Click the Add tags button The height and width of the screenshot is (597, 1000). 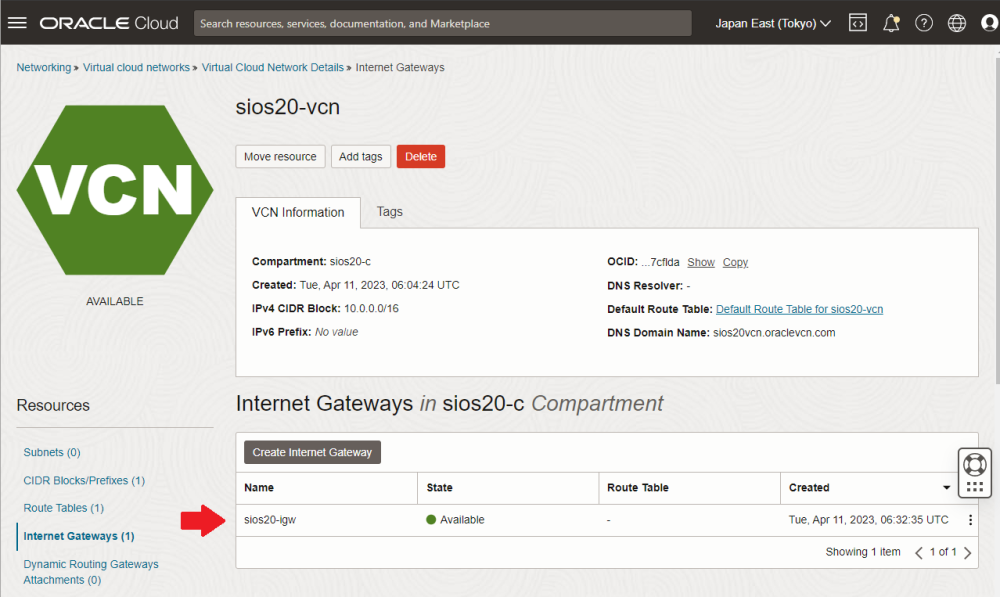[360, 156]
